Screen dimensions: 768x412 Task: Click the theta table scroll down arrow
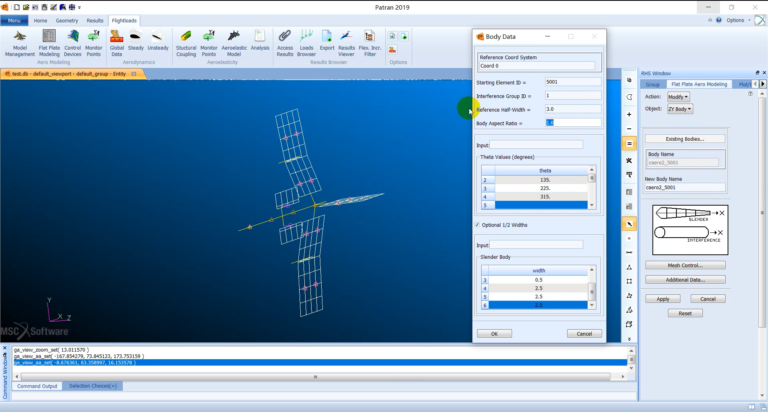click(x=592, y=205)
